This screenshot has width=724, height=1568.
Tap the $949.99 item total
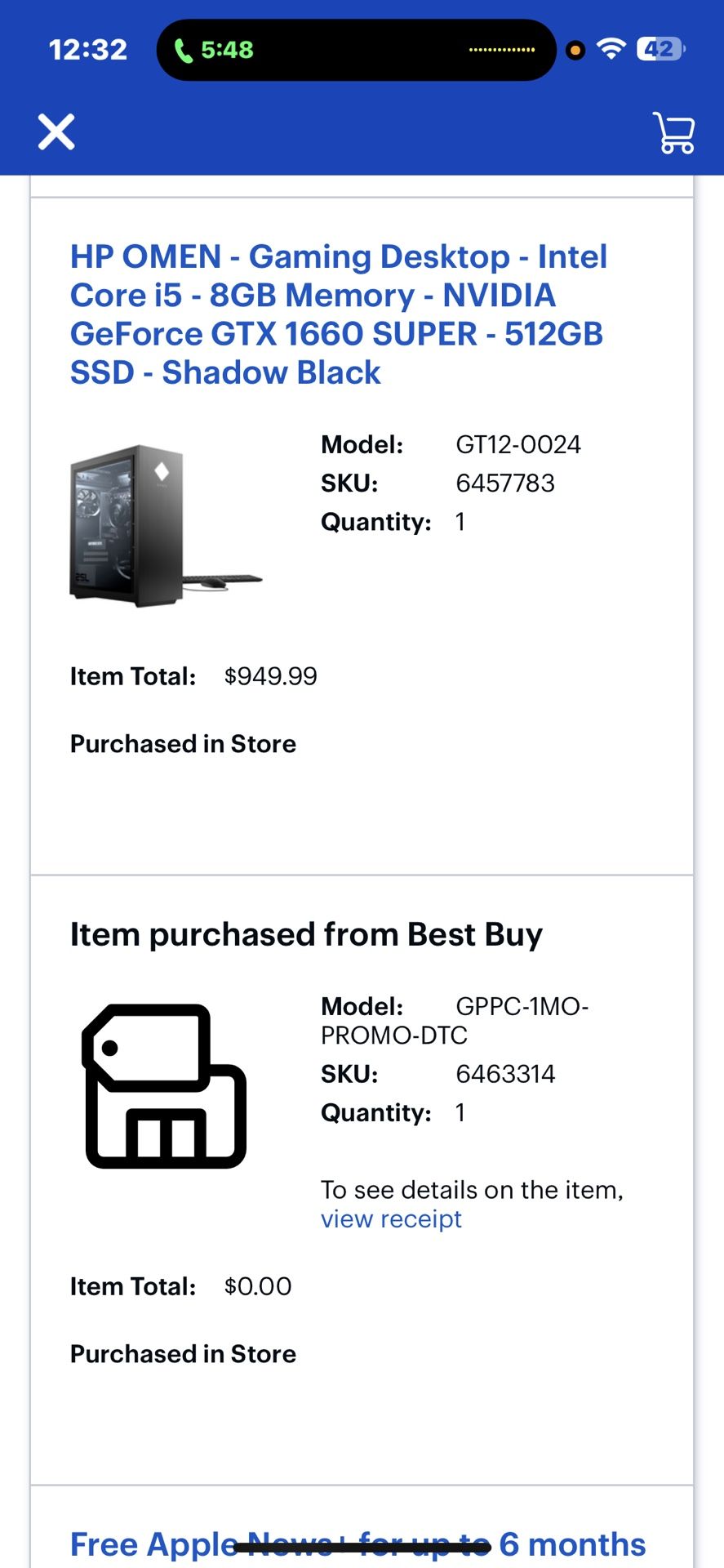click(x=270, y=676)
